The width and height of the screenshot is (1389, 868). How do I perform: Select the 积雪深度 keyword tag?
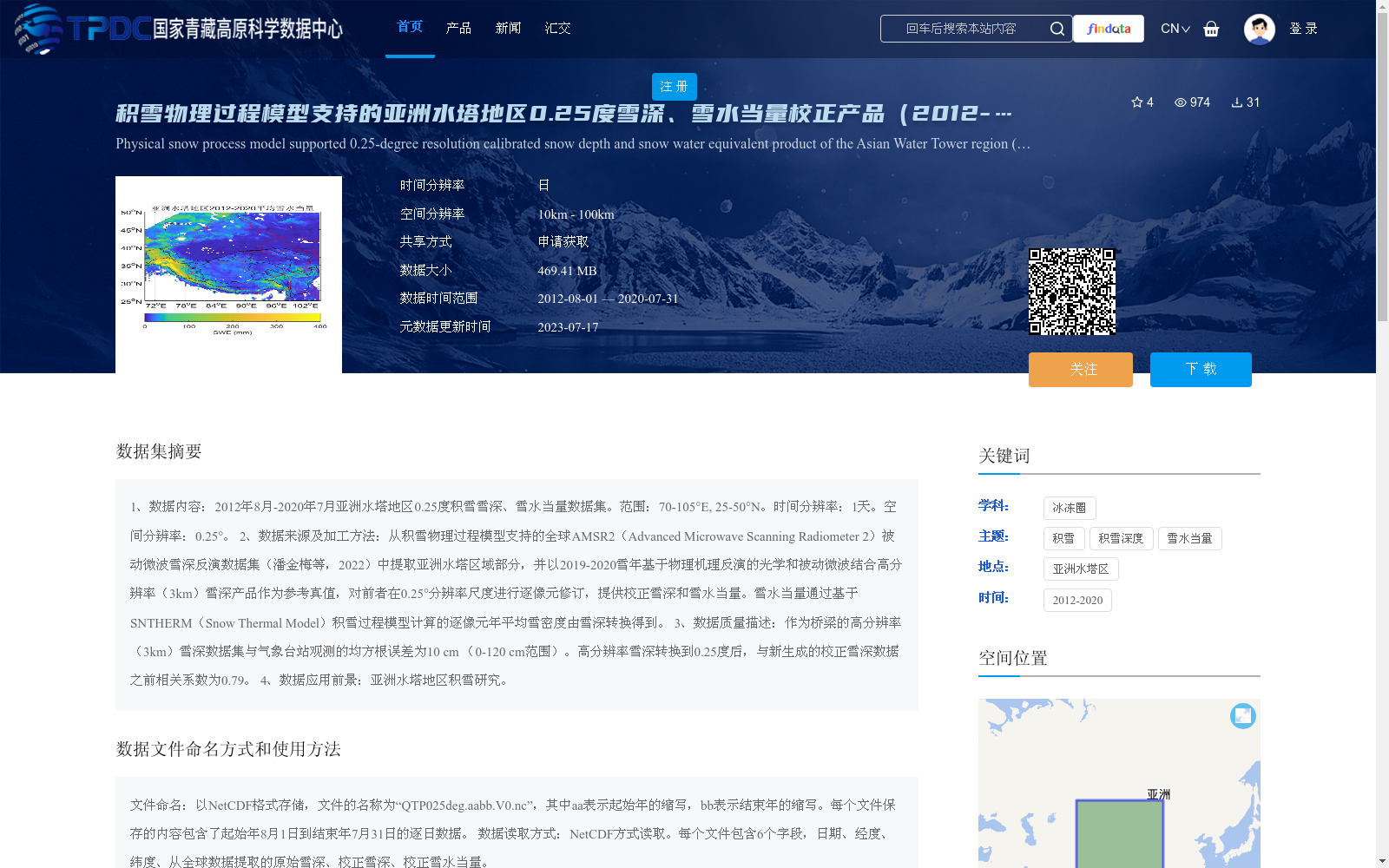tap(1121, 538)
